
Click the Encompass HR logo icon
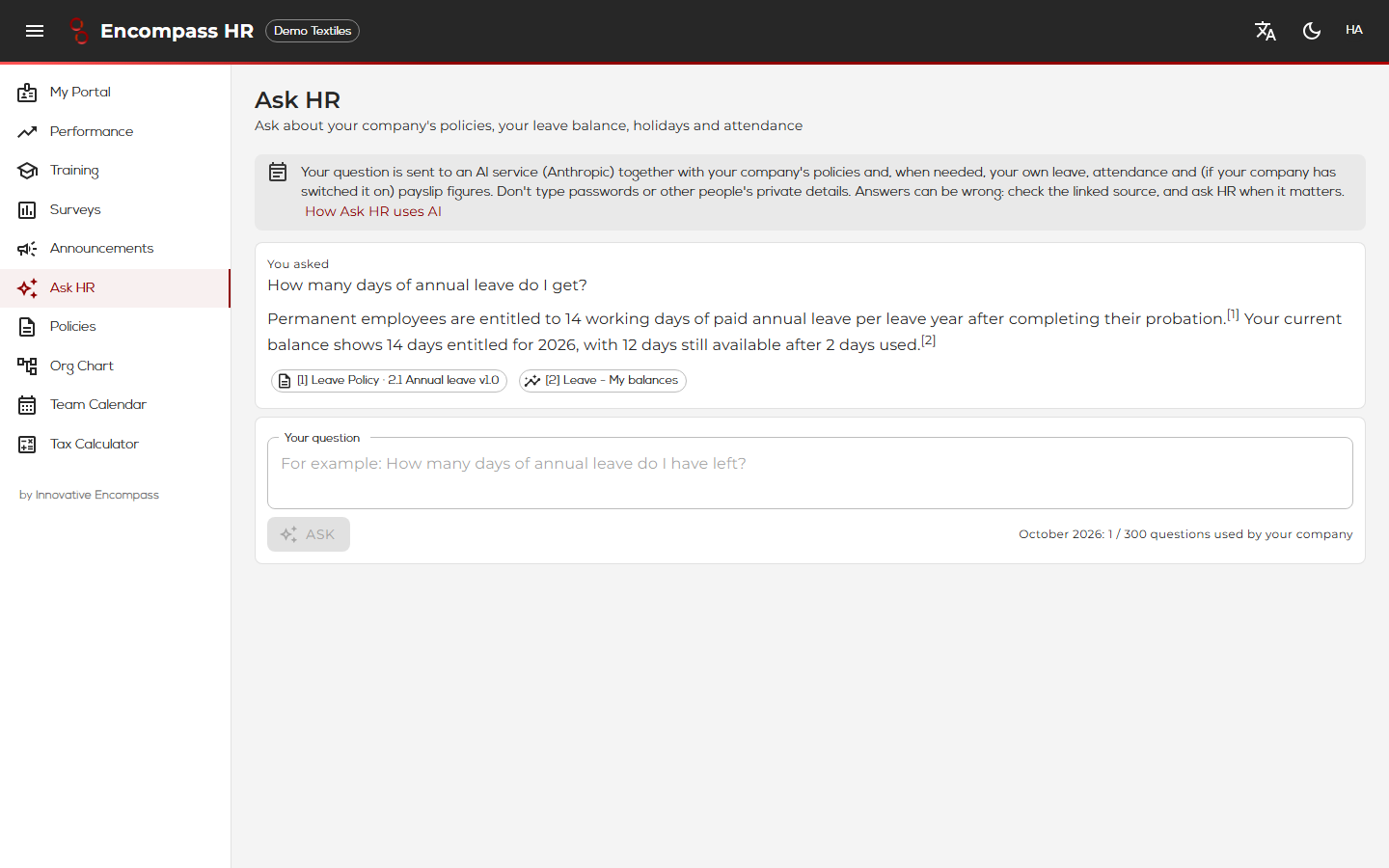click(x=79, y=31)
